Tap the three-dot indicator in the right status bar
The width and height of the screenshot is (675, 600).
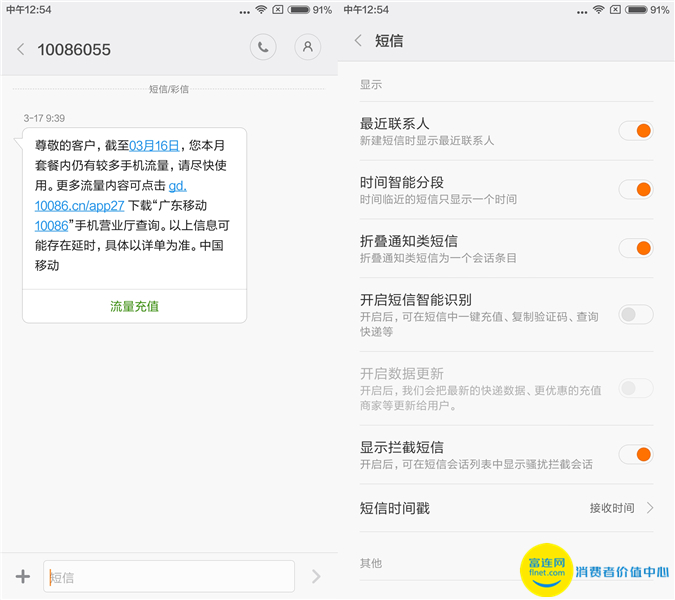click(x=582, y=12)
